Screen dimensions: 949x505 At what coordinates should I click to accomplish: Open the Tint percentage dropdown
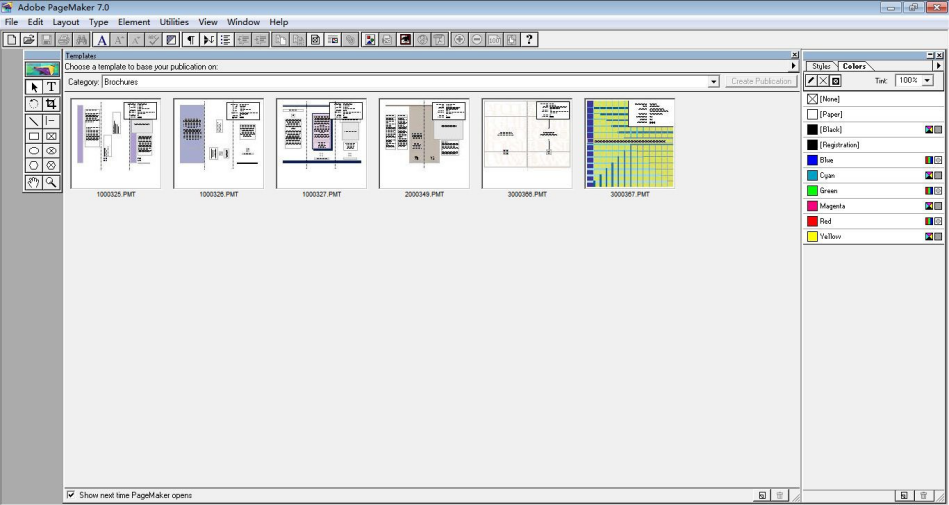click(x=927, y=81)
